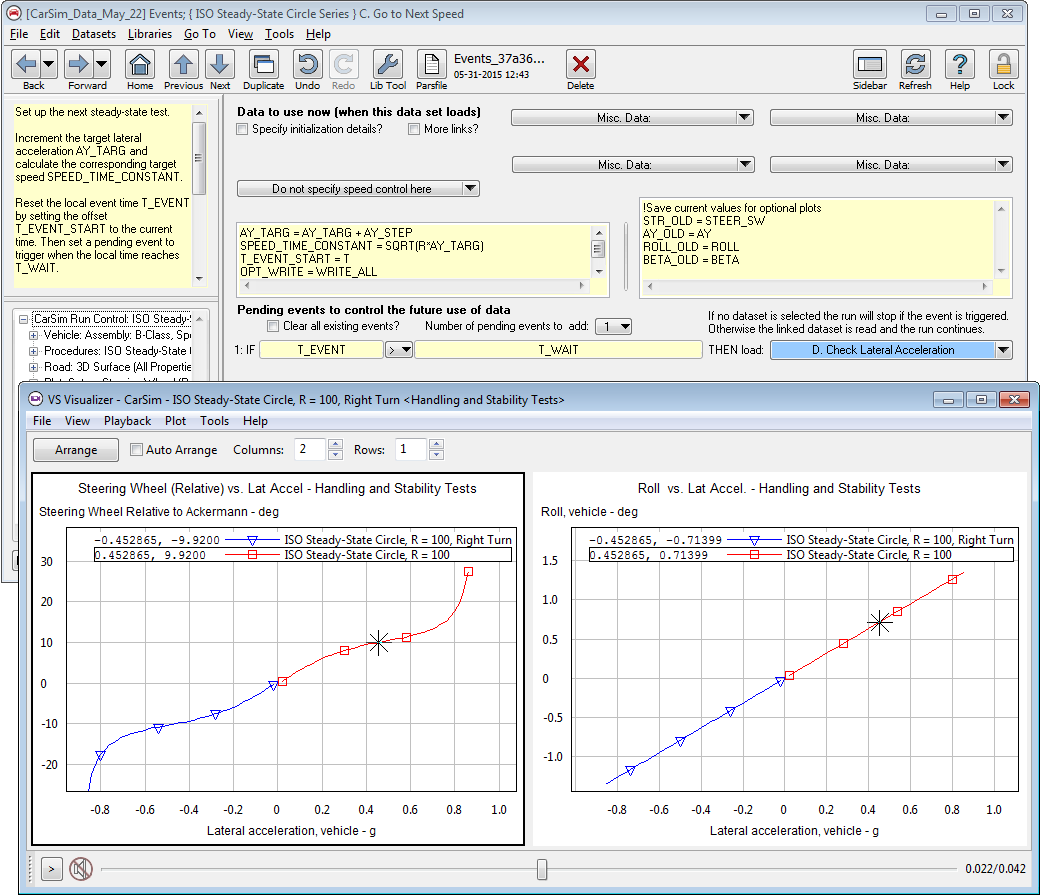
Task: Enable Specify initialization details checkbox
Action: pyautogui.click(x=242, y=129)
